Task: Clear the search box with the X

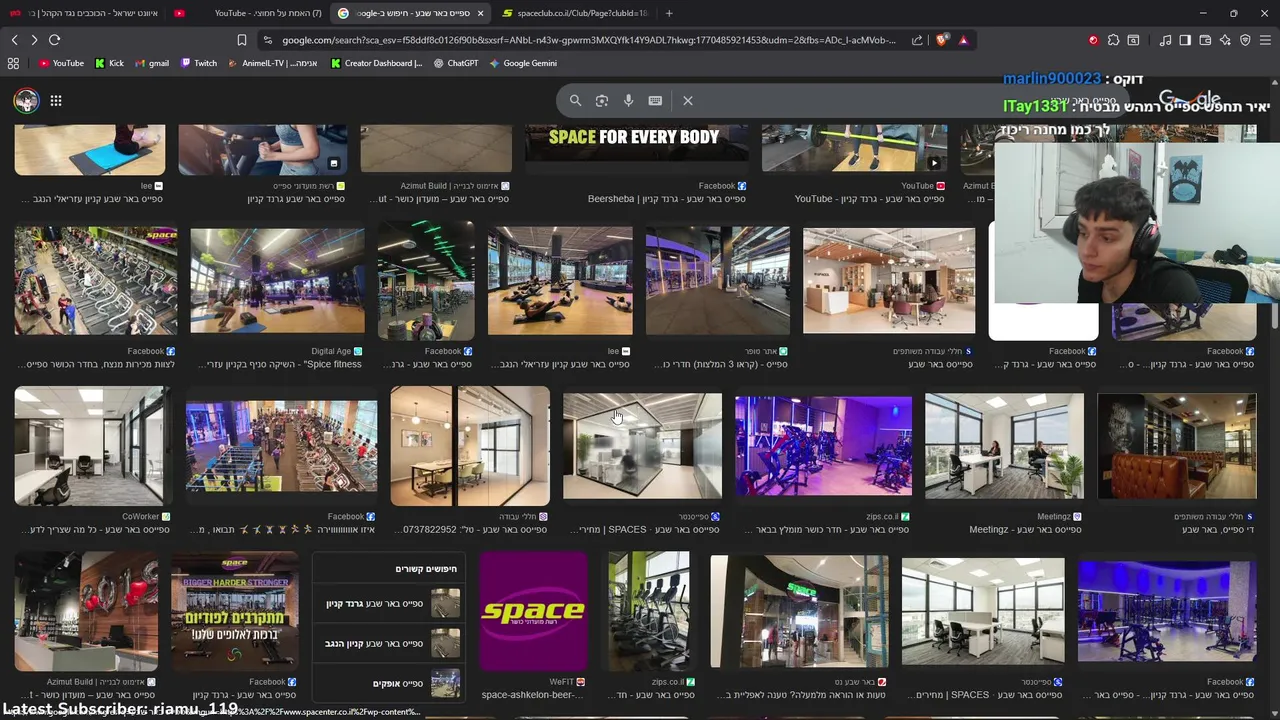Action: [x=688, y=100]
